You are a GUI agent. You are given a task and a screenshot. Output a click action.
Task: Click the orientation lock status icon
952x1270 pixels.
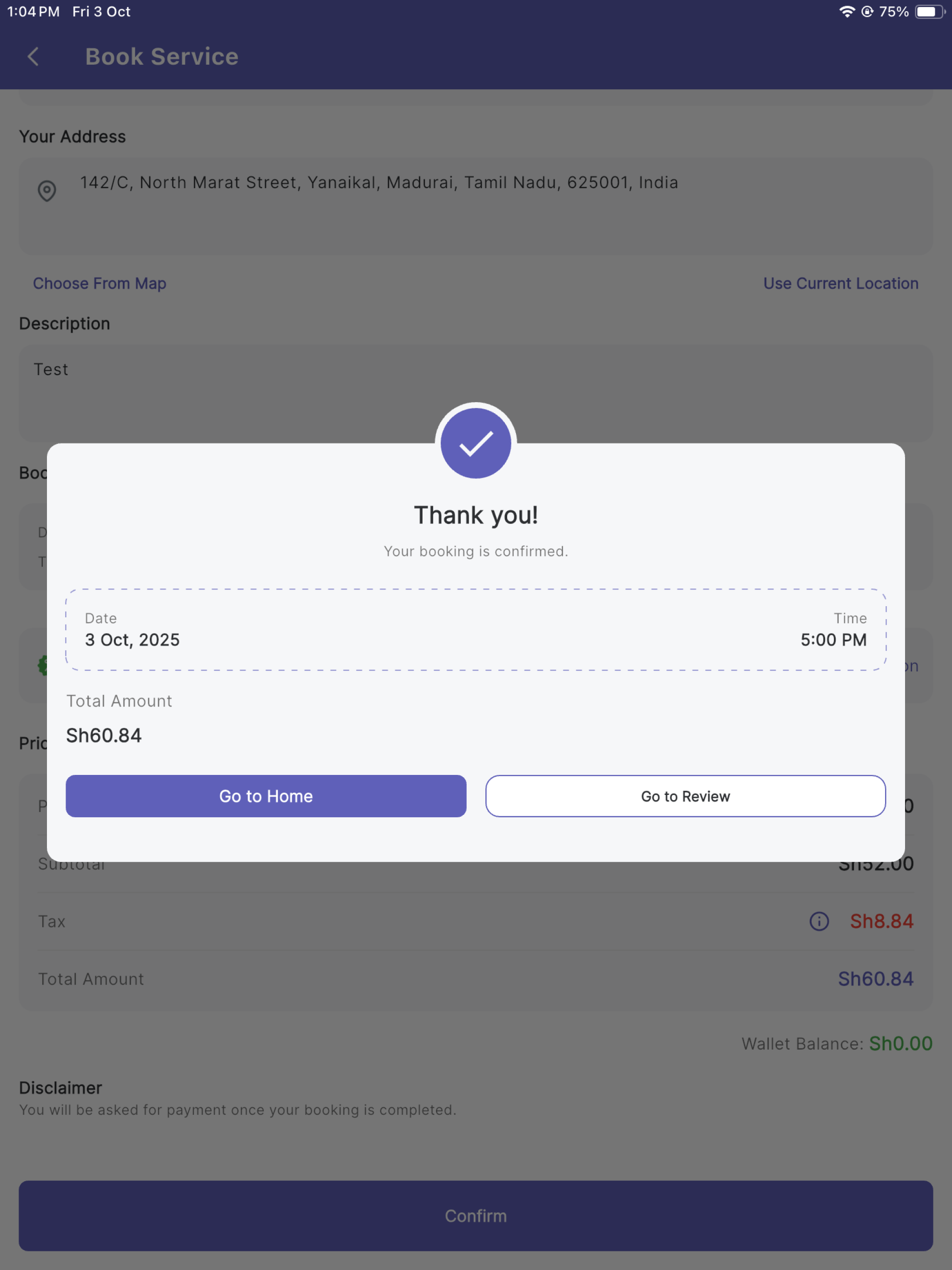coord(867,12)
